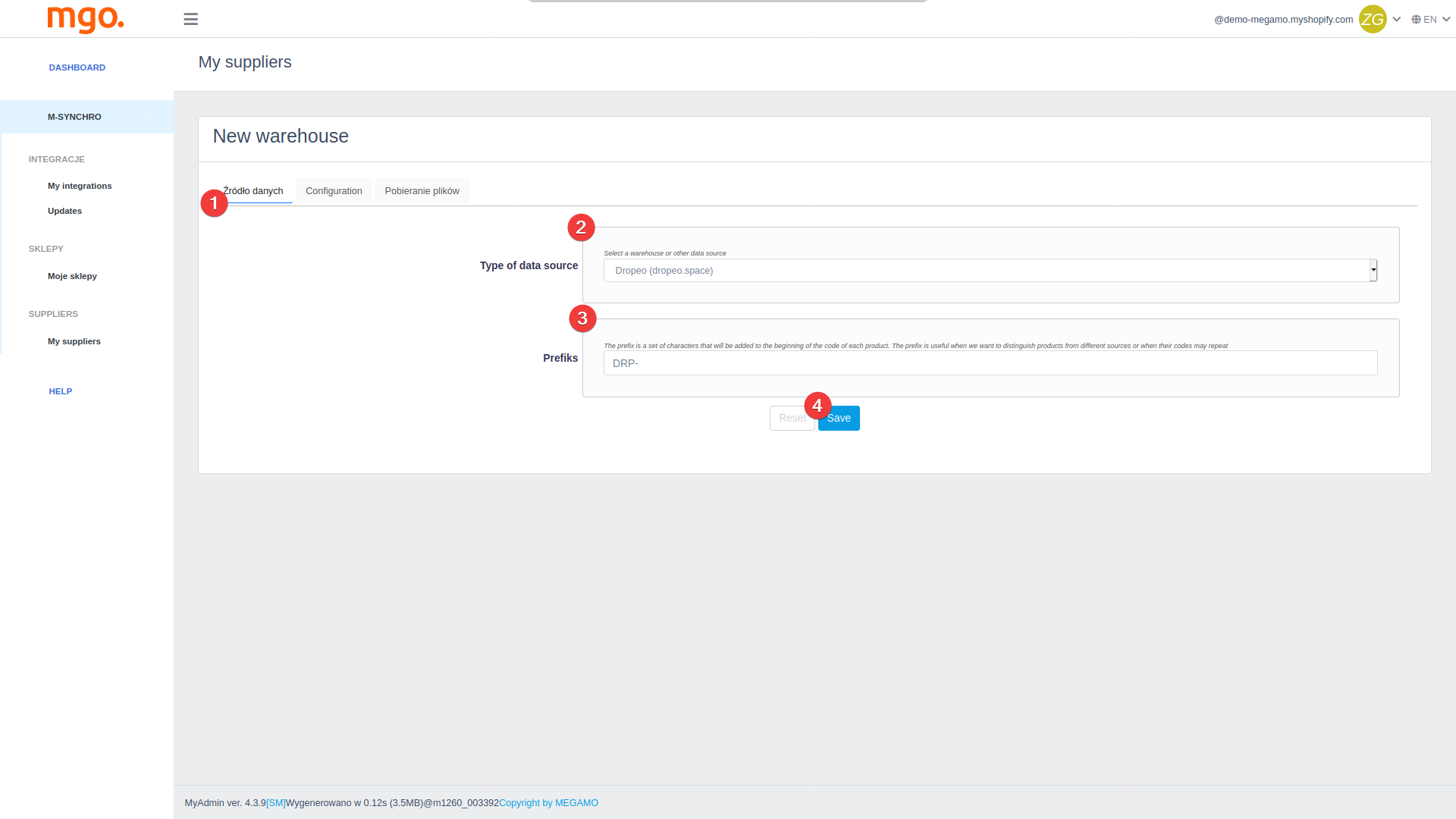
Task: Click the INTEGRACJE section header
Action: [57, 159]
